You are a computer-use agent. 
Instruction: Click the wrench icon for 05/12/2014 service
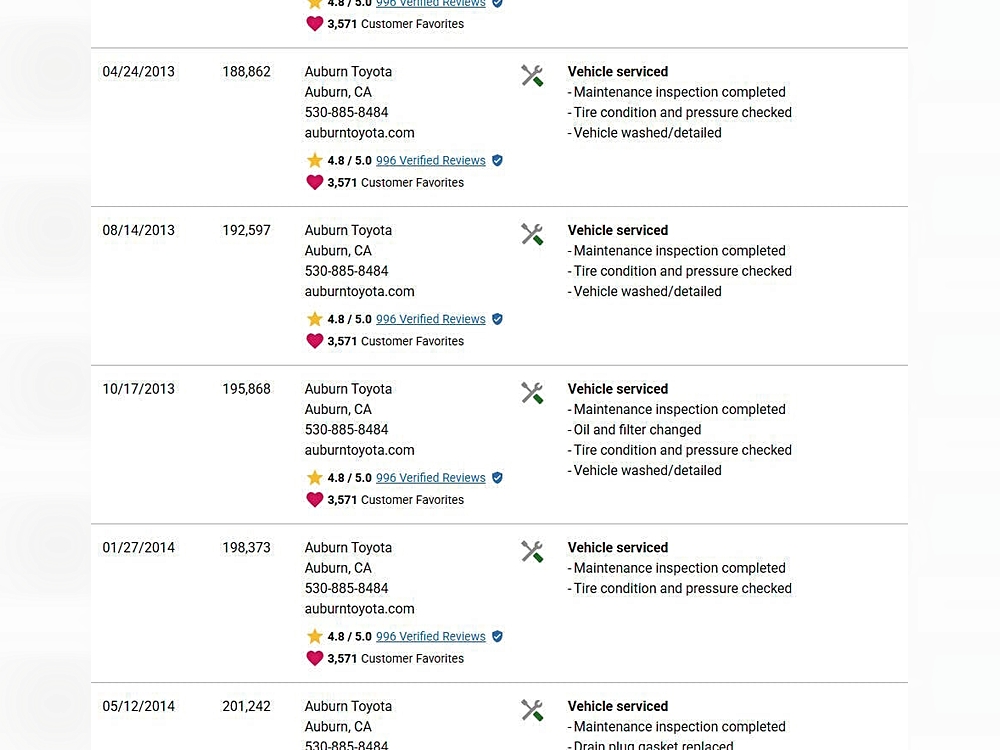pyautogui.click(x=532, y=710)
